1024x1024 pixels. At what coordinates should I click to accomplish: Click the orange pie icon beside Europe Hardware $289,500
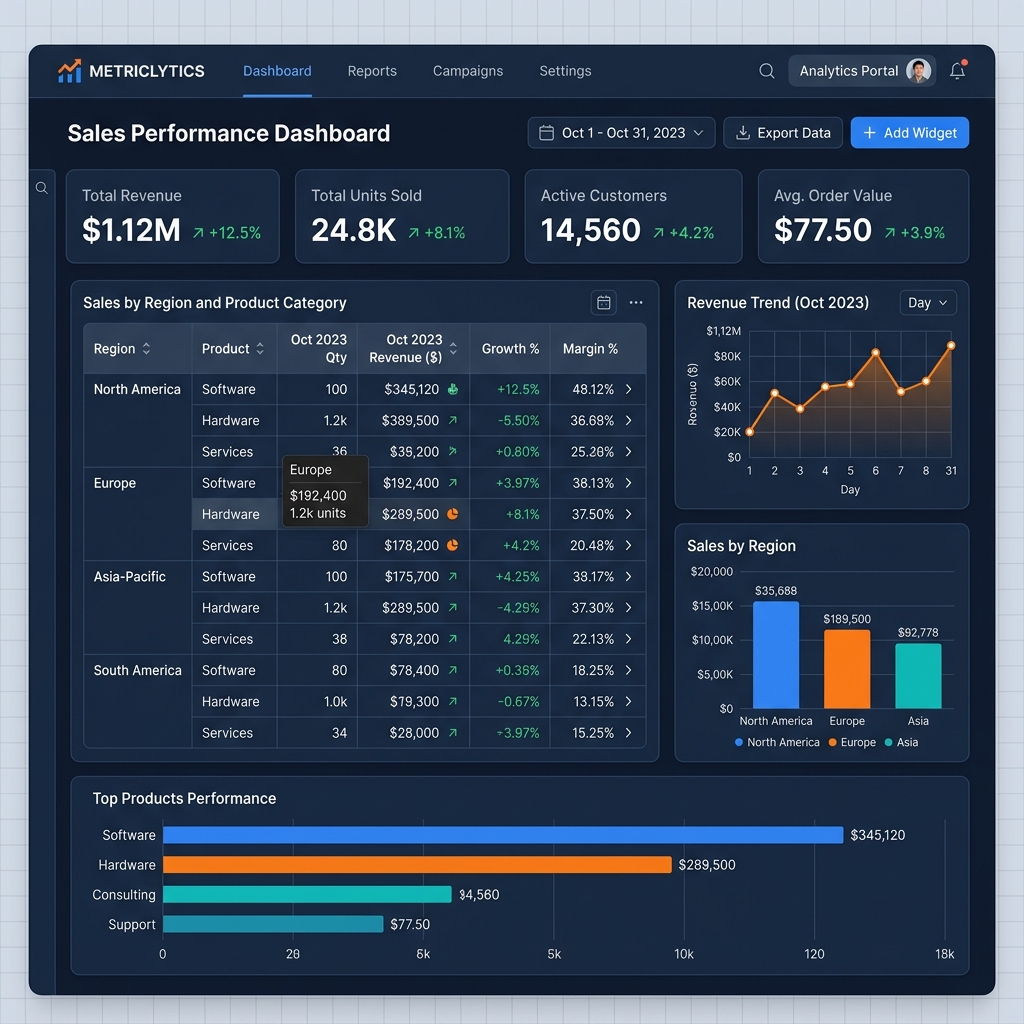(x=452, y=514)
